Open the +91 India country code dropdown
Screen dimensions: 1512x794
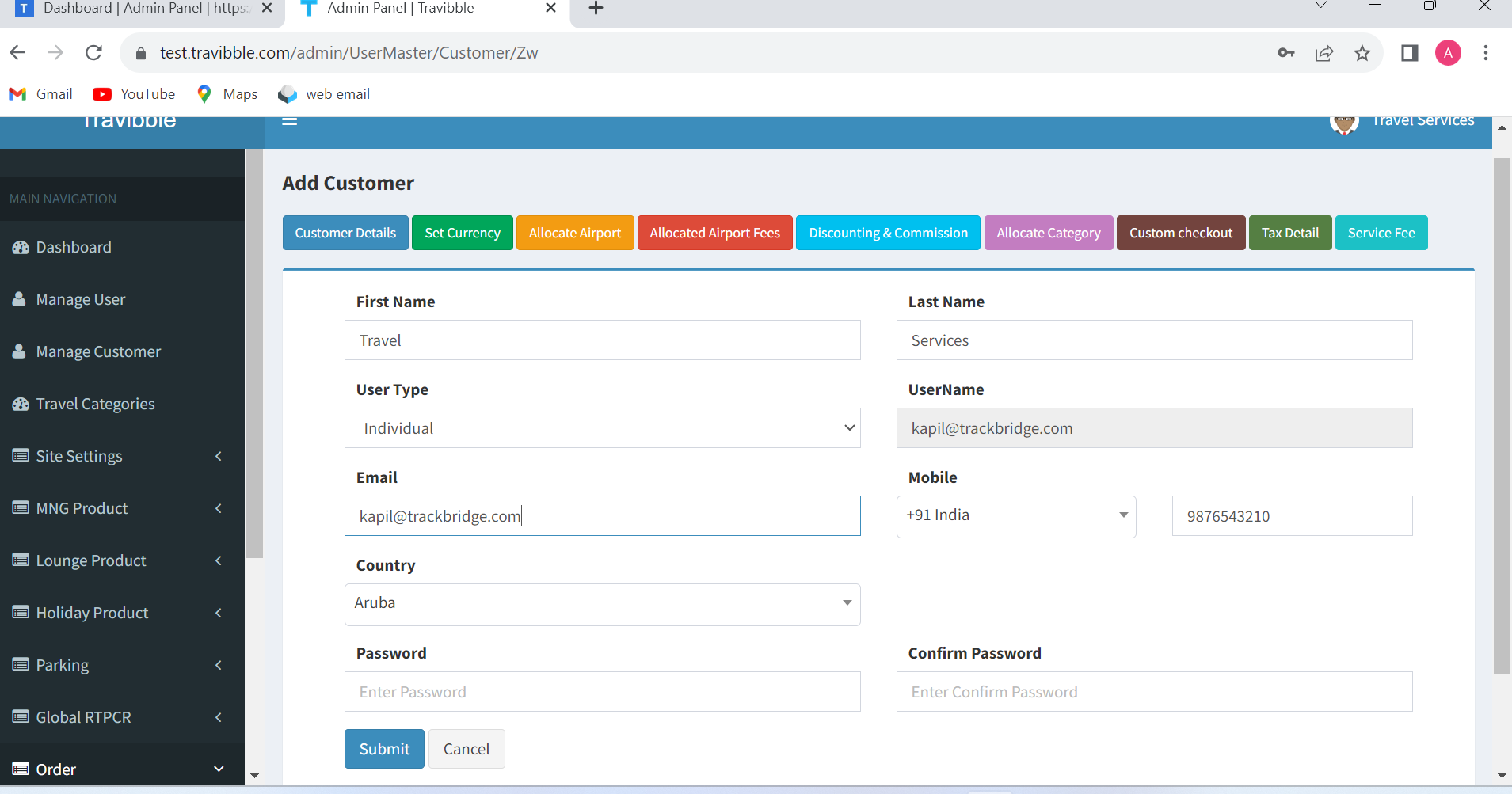[x=1015, y=516]
